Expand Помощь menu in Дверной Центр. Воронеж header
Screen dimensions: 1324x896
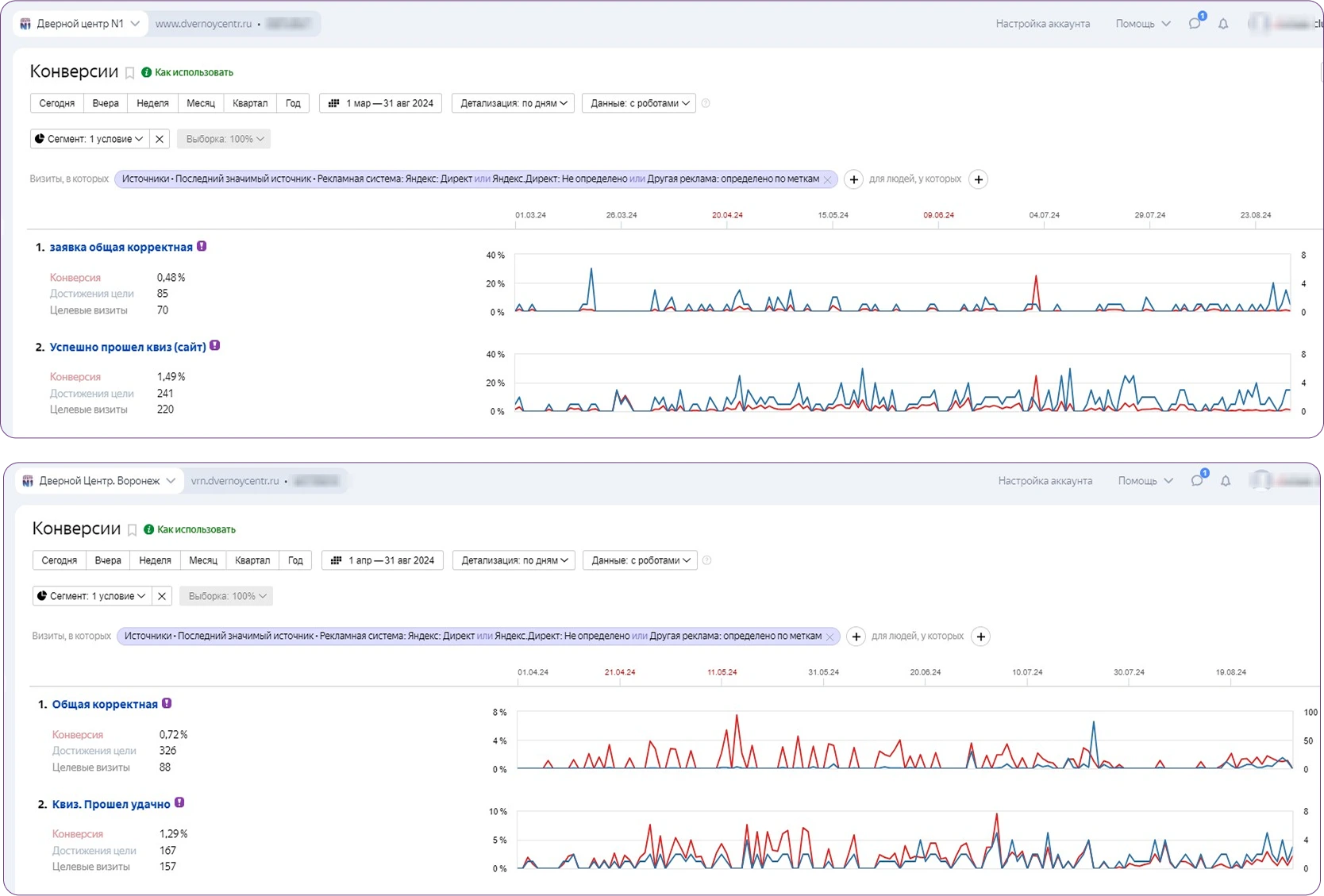[1145, 481]
